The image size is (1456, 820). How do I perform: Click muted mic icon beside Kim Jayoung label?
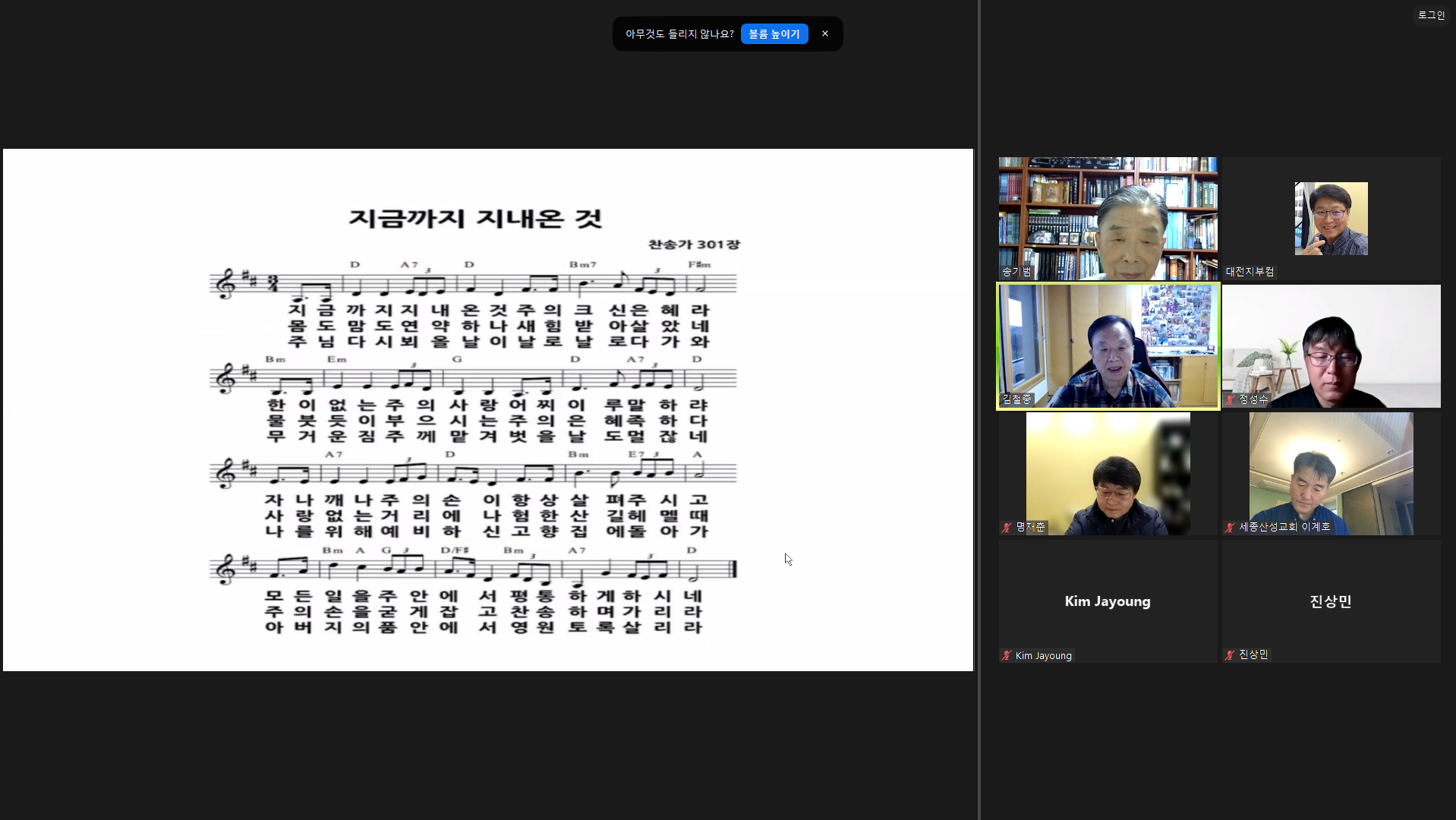pos(1007,655)
